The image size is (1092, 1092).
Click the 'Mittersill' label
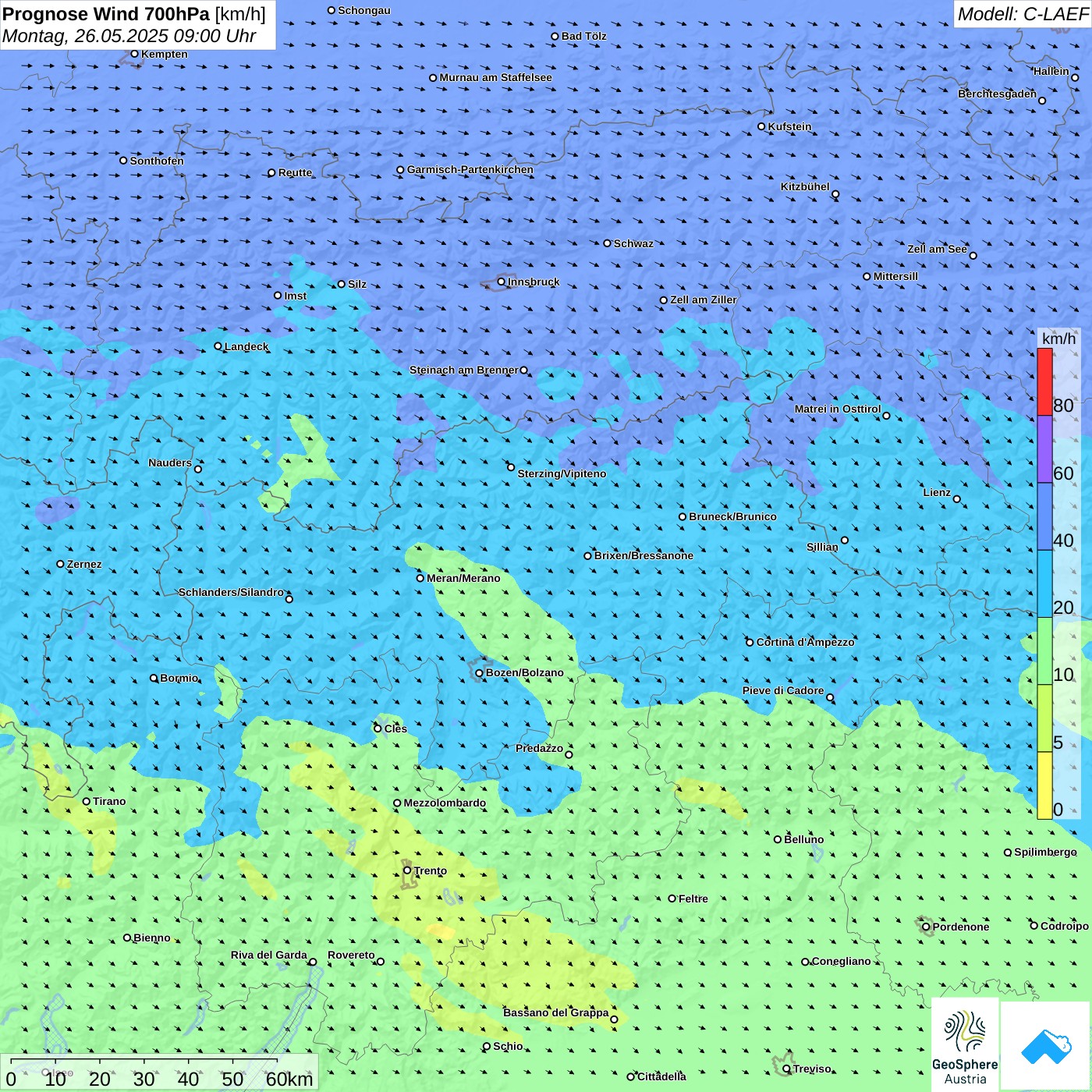point(895,276)
